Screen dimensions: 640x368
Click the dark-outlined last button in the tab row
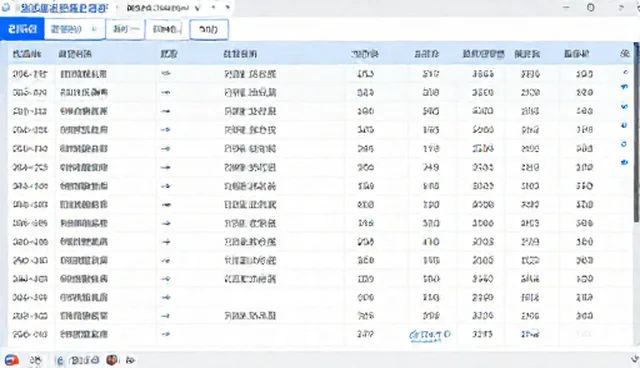click(209, 29)
